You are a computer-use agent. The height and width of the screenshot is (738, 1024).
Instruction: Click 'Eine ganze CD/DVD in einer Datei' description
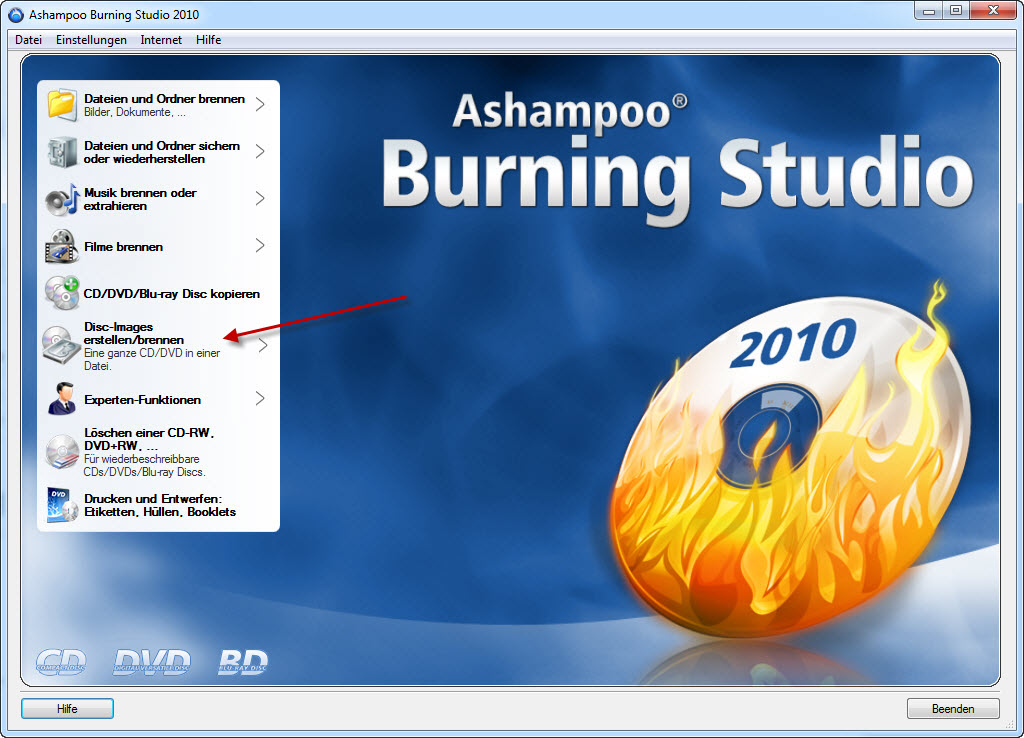click(152, 359)
